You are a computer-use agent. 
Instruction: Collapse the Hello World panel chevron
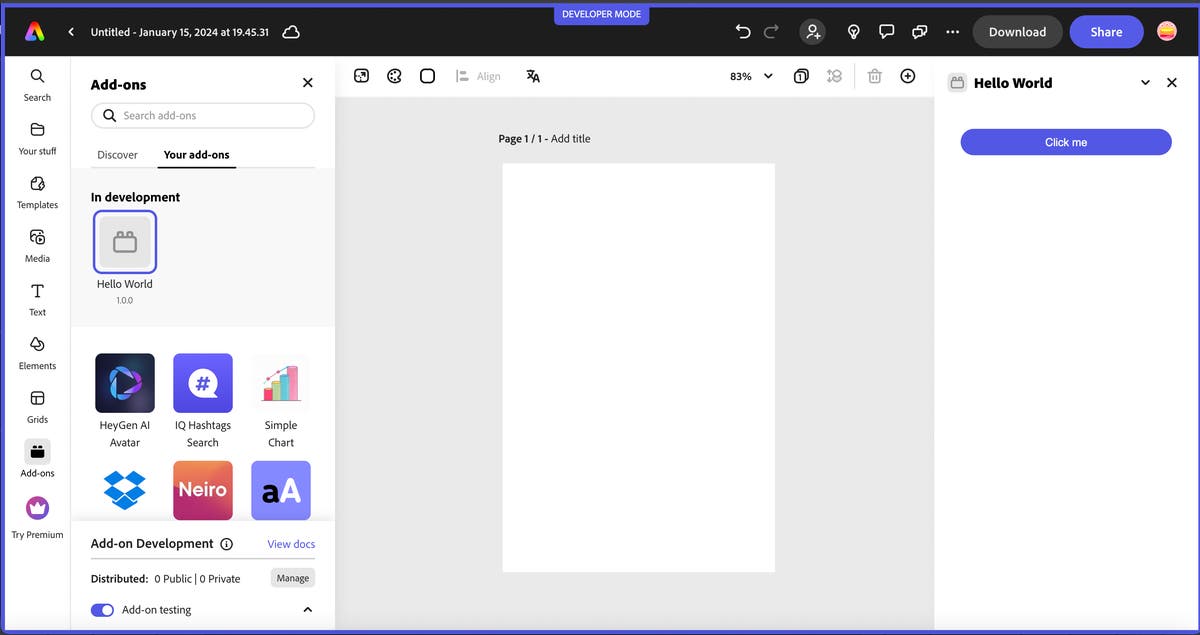[x=1145, y=83]
